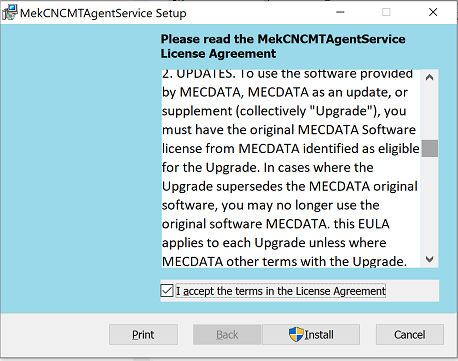Click scrollbar track above the thumb
The image size is (458, 361).
coord(430,113)
